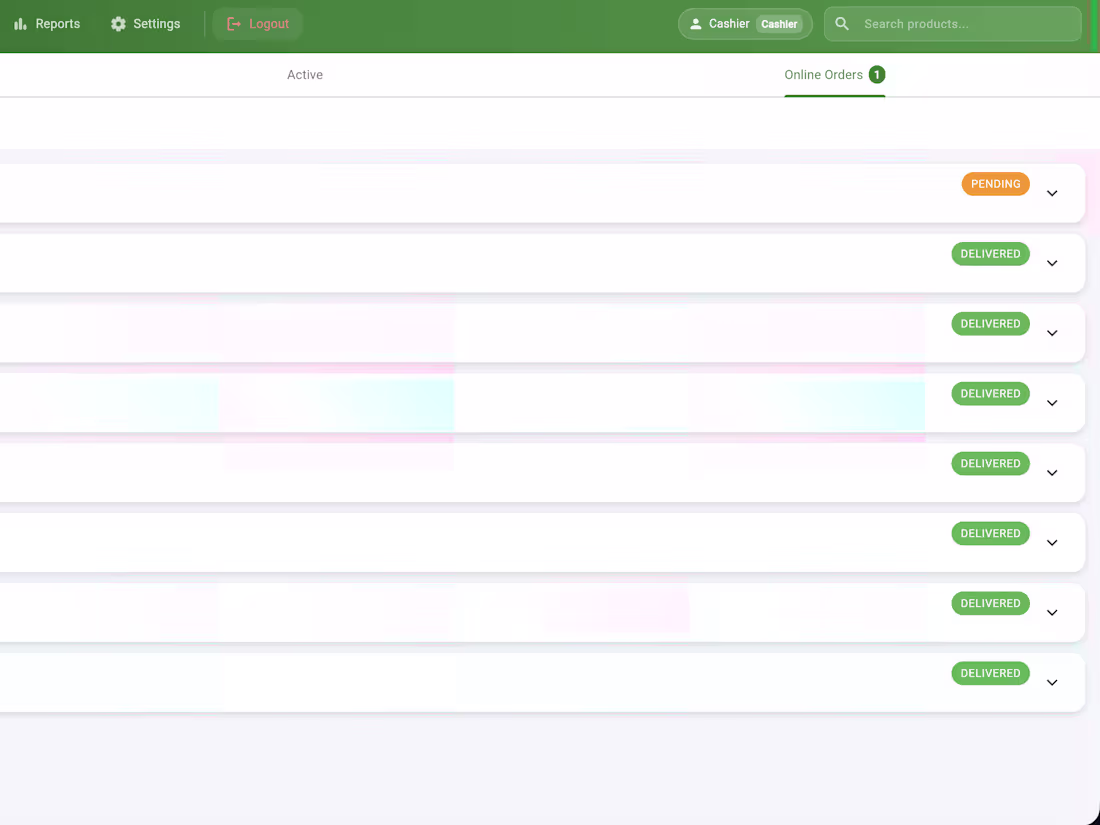Expand the fifth DELIVERED order chevron
The image size is (1100, 825).
1052,542
